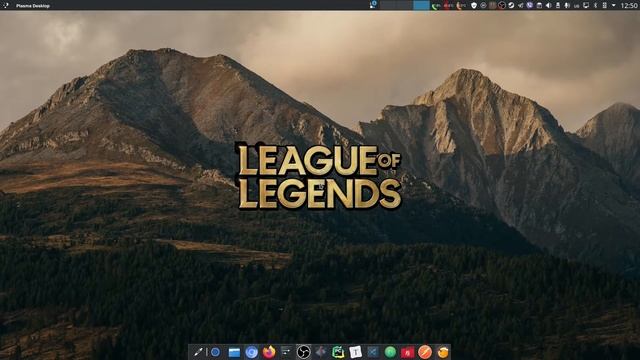The width and height of the screenshot is (640, 360).
Task: Open the dark diamond dock icon
Action: 321,352
